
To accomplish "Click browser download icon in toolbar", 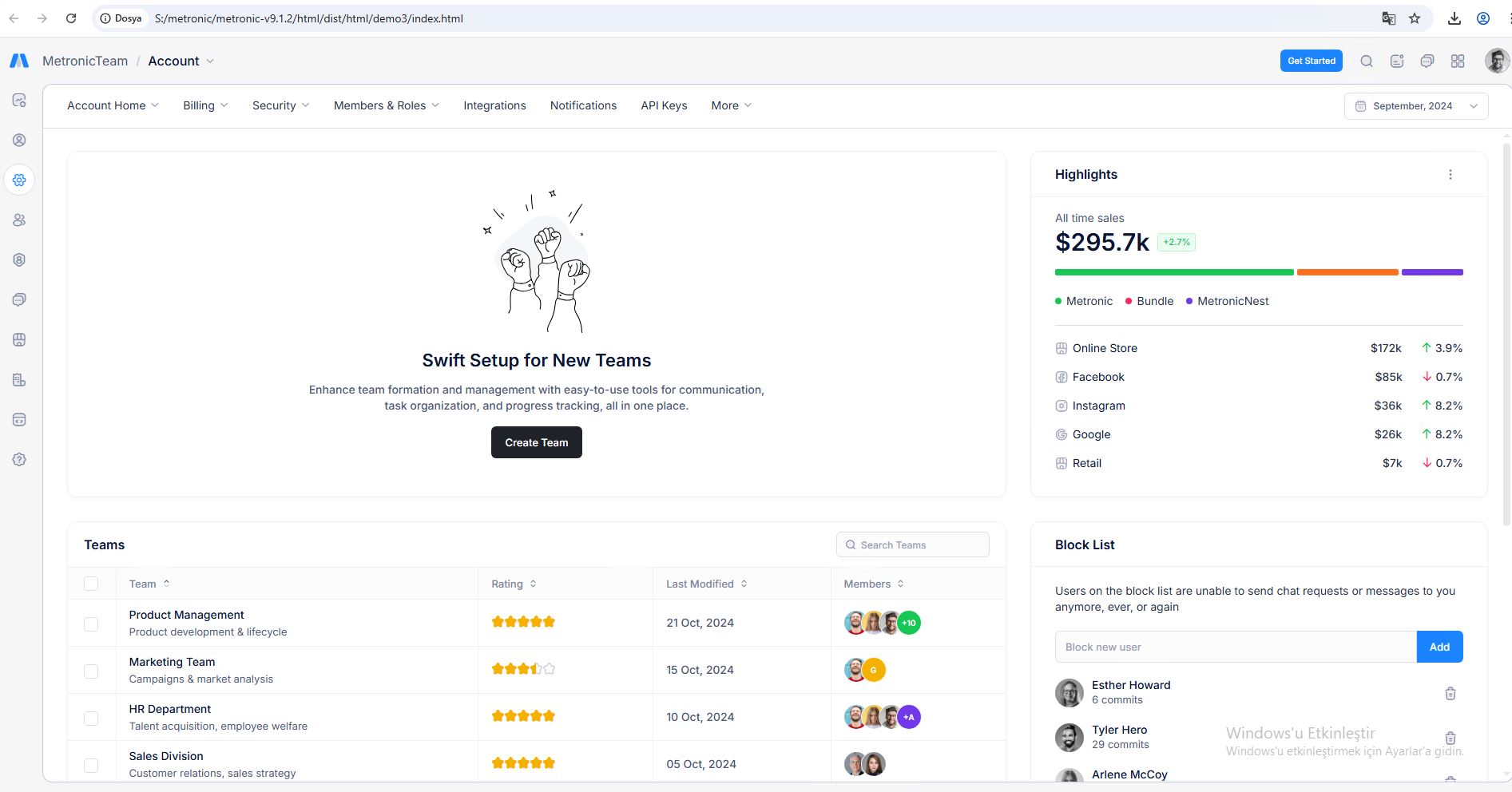I will (x=1454, y=18).
